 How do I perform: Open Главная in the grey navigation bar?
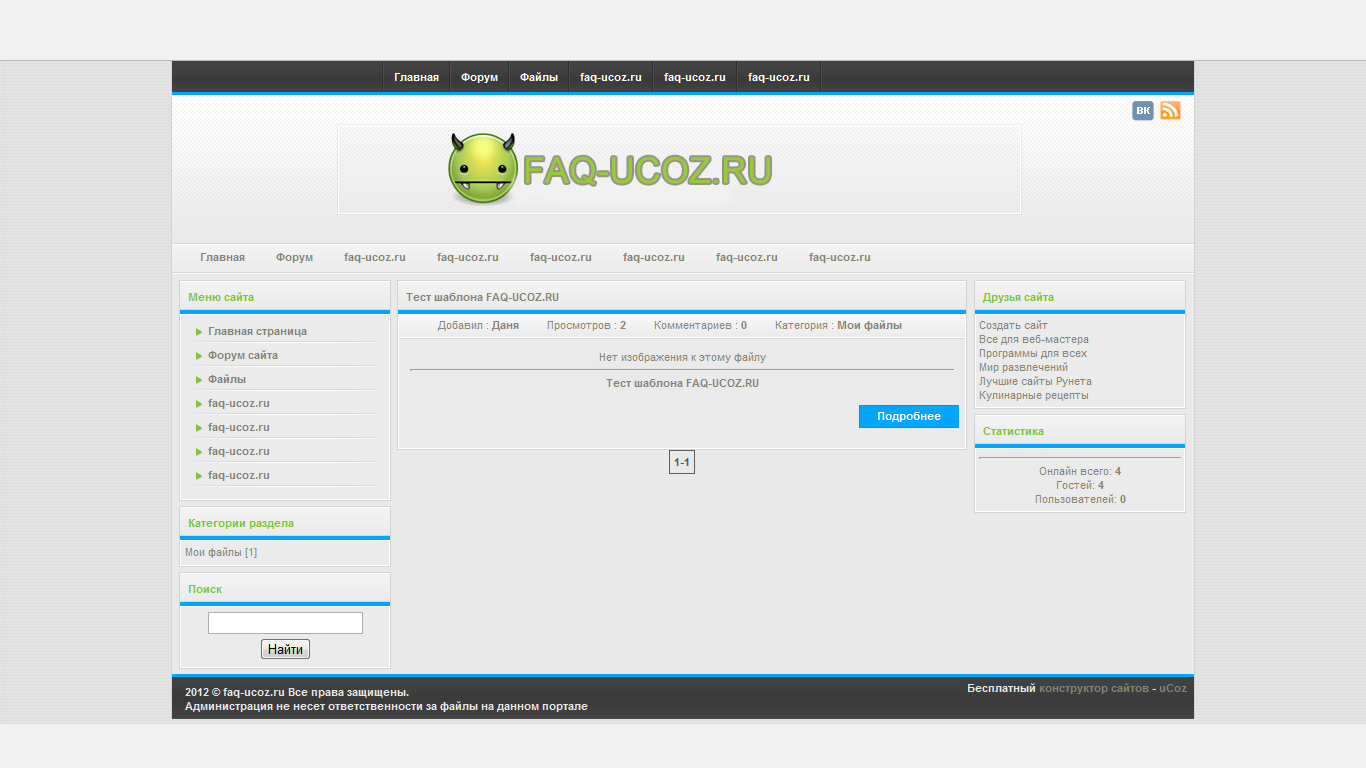[x=222, y=257]
